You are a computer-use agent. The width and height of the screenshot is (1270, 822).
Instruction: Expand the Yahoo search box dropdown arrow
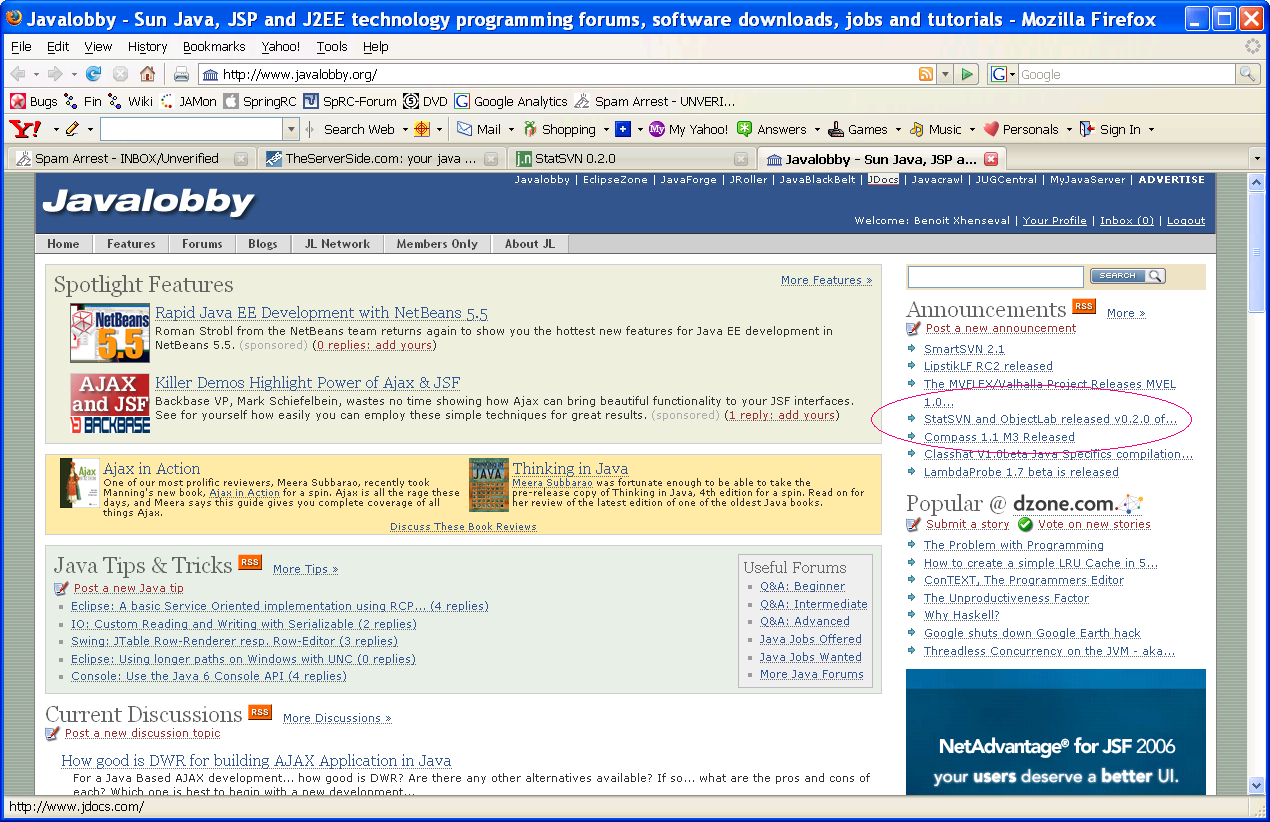(291, 129)
